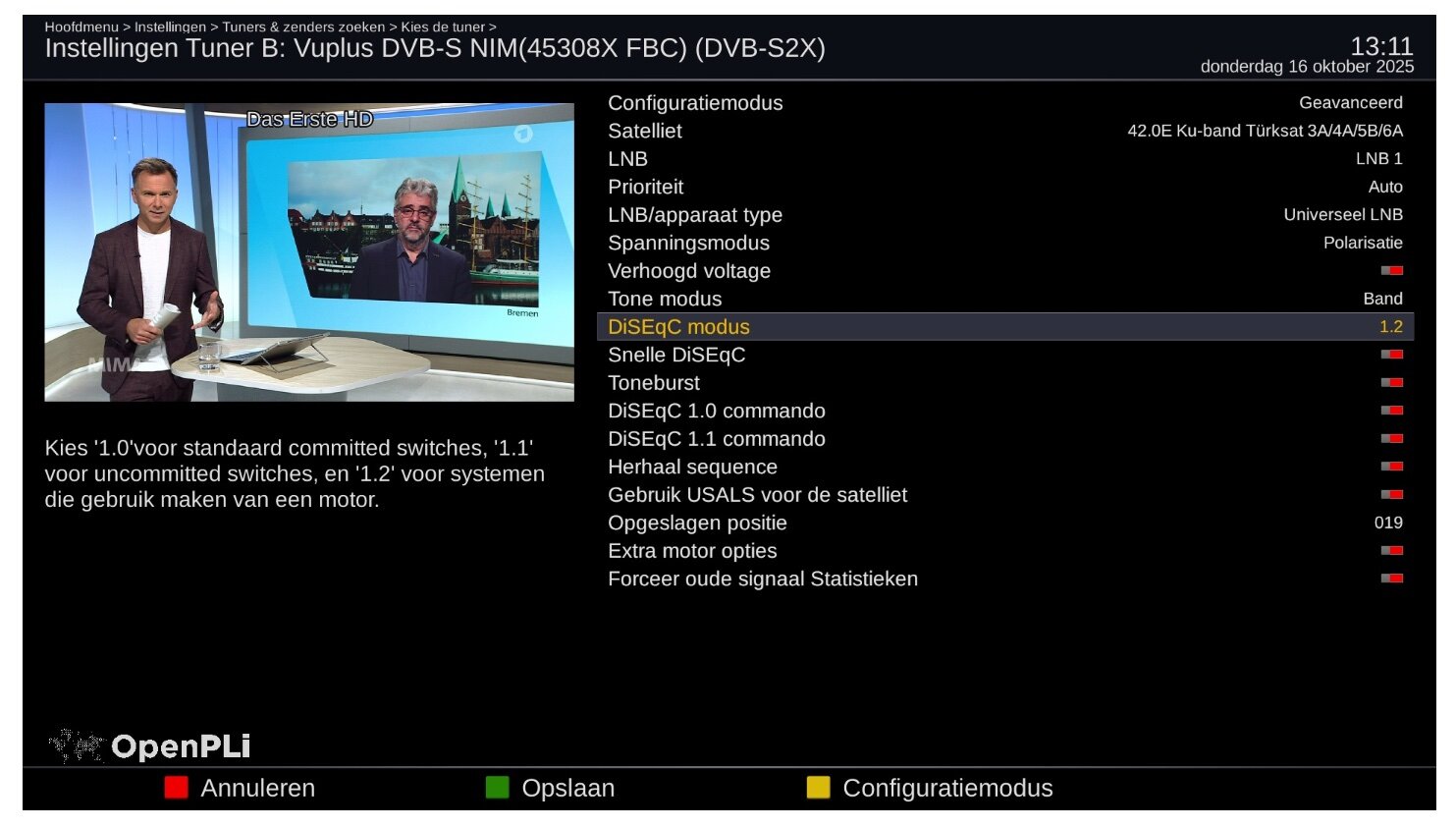The image size is (1456, 828).
Task: Toggle Forceer oude signaal Statistieken switch
Action: click(x=1392, y=579)
